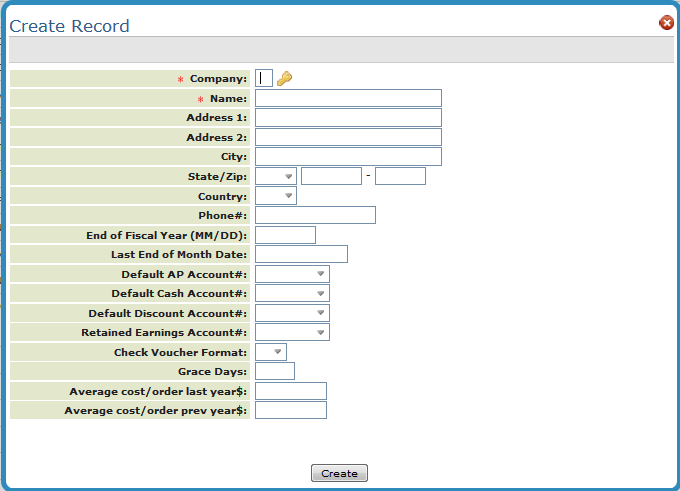Image resolution: width=680 pixels, height=491 pixels.
Task: Click the City input box
Action: pyautogui.click(x=348, y=157)
